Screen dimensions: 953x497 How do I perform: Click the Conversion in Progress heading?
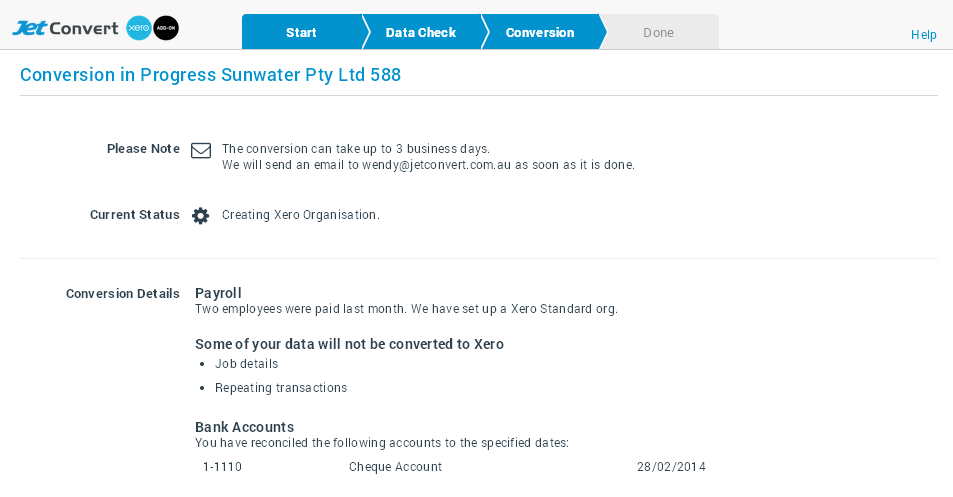click(x=210, y=75)
